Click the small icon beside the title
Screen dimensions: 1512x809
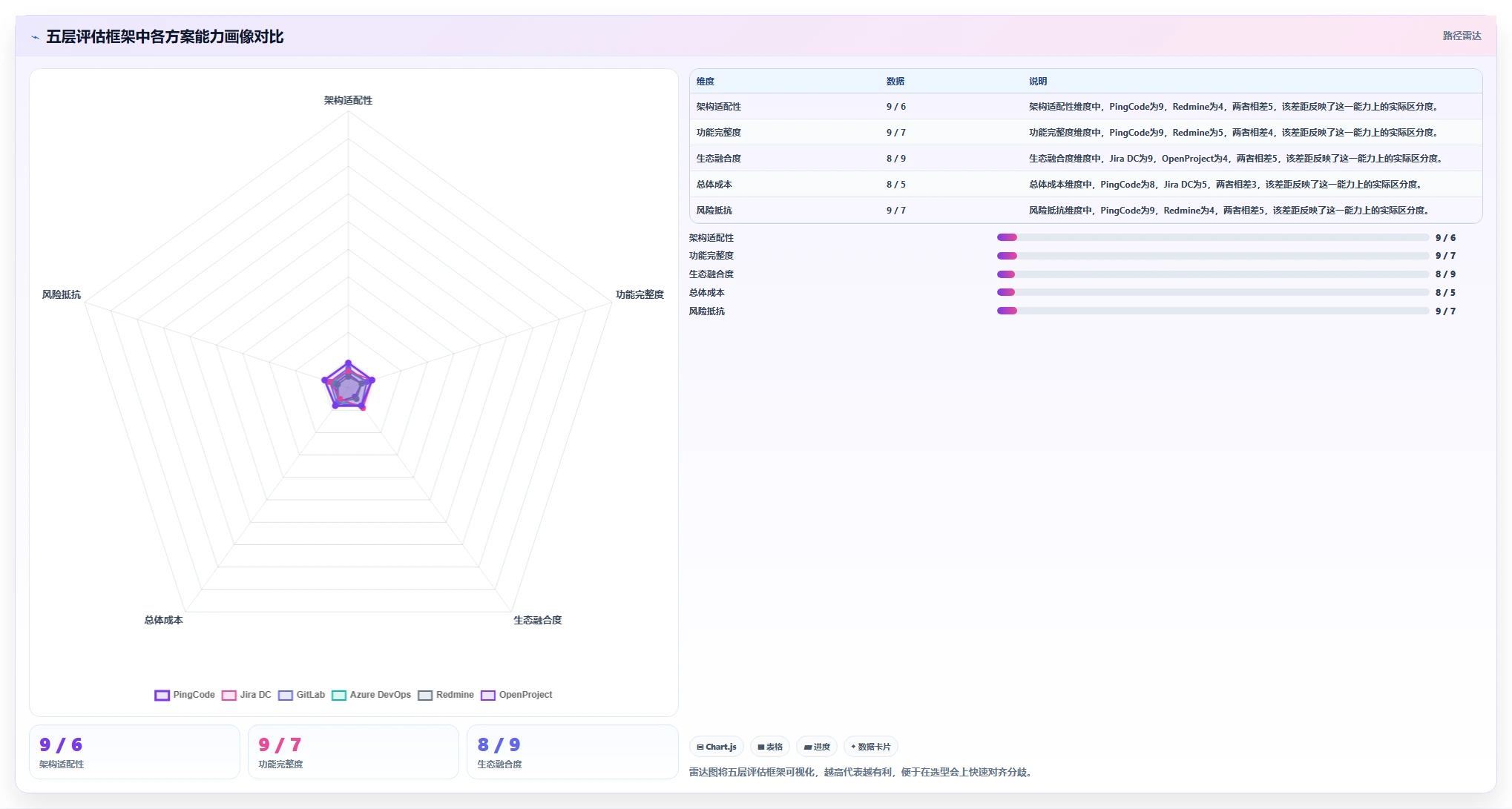35,37
